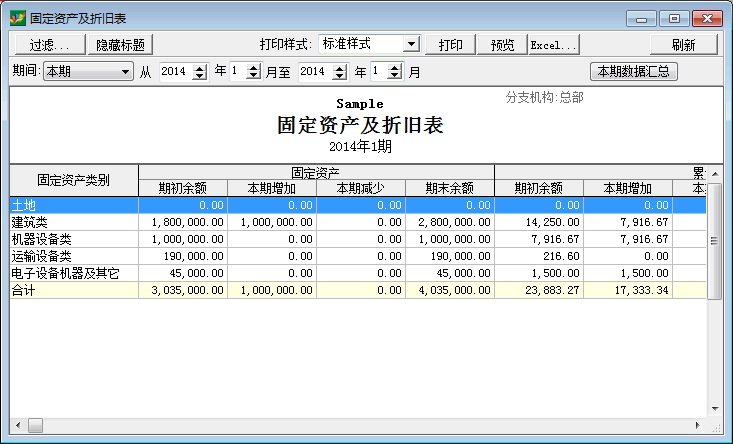Click the 过滤 filter button
Image resolution: width=733 pixels, height=444 pixels.
point(48,45)
